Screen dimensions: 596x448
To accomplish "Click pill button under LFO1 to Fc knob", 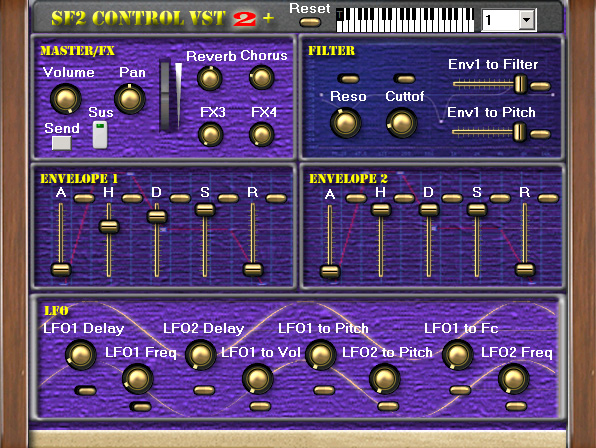I will click(x=460, y=390).
